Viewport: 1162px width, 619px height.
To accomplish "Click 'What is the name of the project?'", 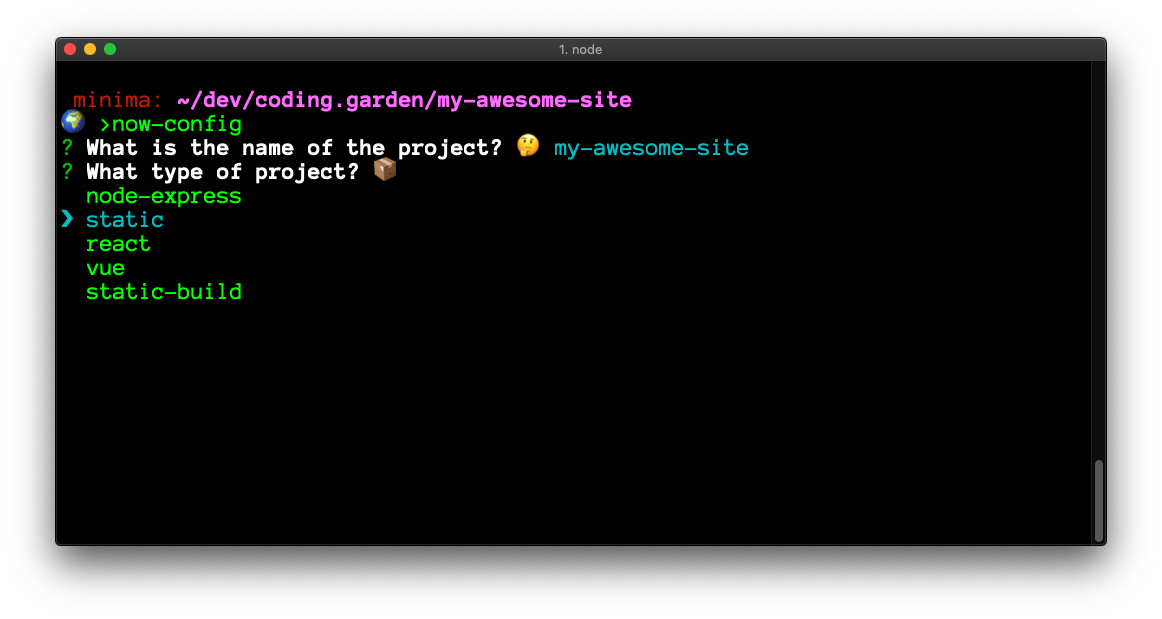I will tap(294, 148).
